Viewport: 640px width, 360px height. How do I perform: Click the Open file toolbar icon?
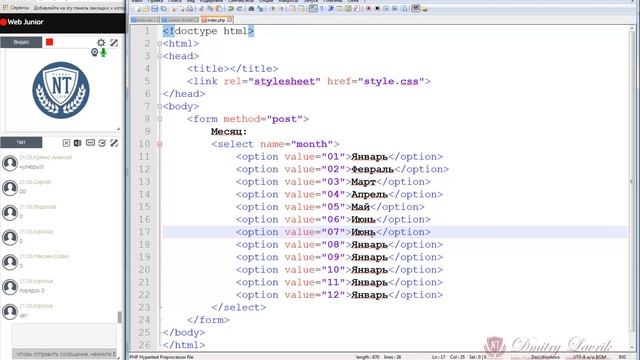click(146, 9)
